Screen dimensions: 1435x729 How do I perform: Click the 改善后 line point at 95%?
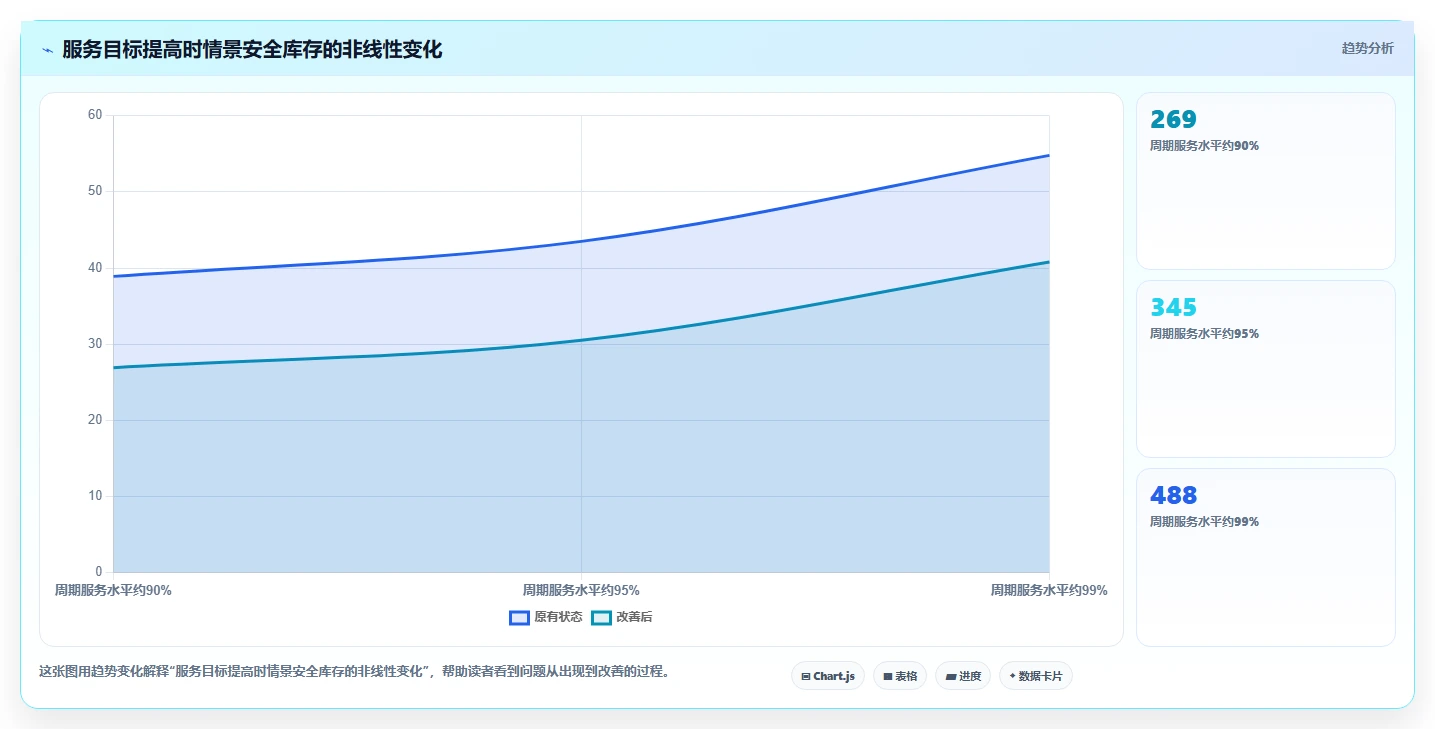pos(581,340)
